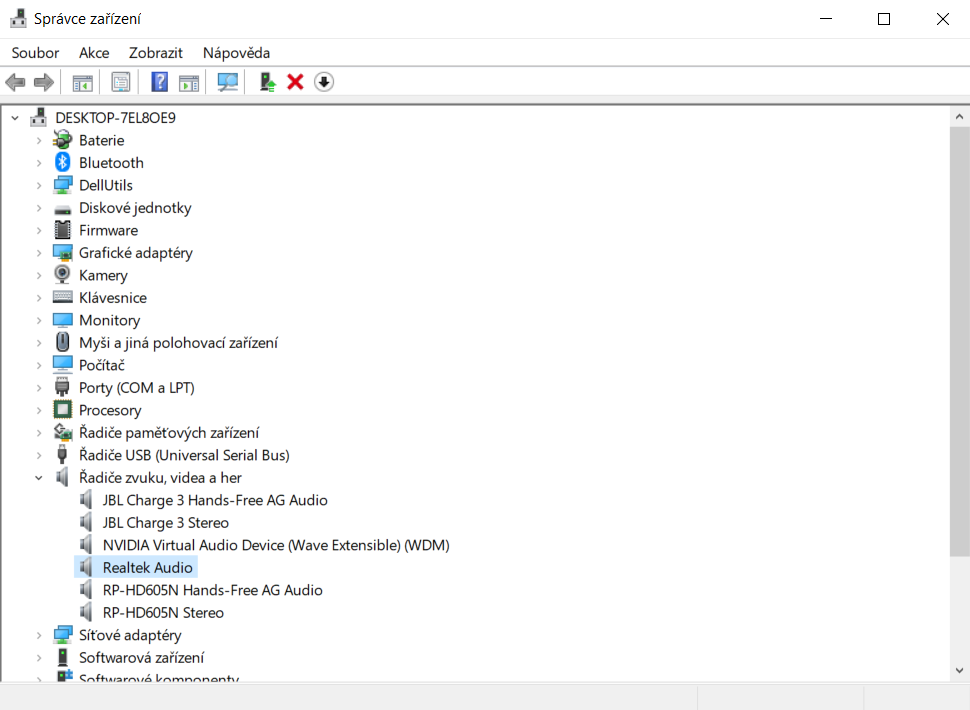Click the Forward arrow toolbar icon

(43, 82)
